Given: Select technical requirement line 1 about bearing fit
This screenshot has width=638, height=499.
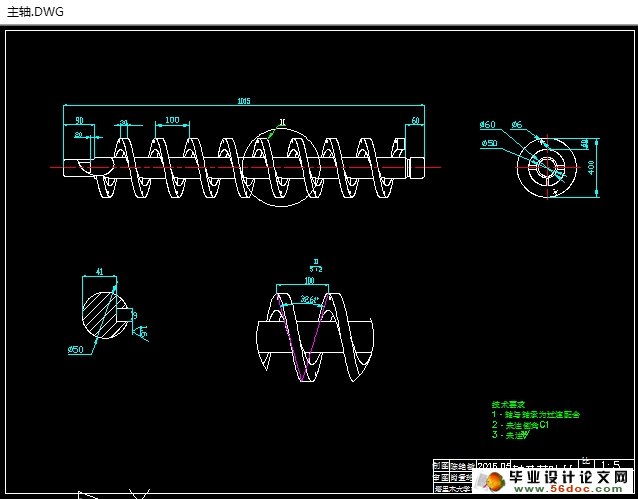Looking at the screenshot, I should coord(535,415).
